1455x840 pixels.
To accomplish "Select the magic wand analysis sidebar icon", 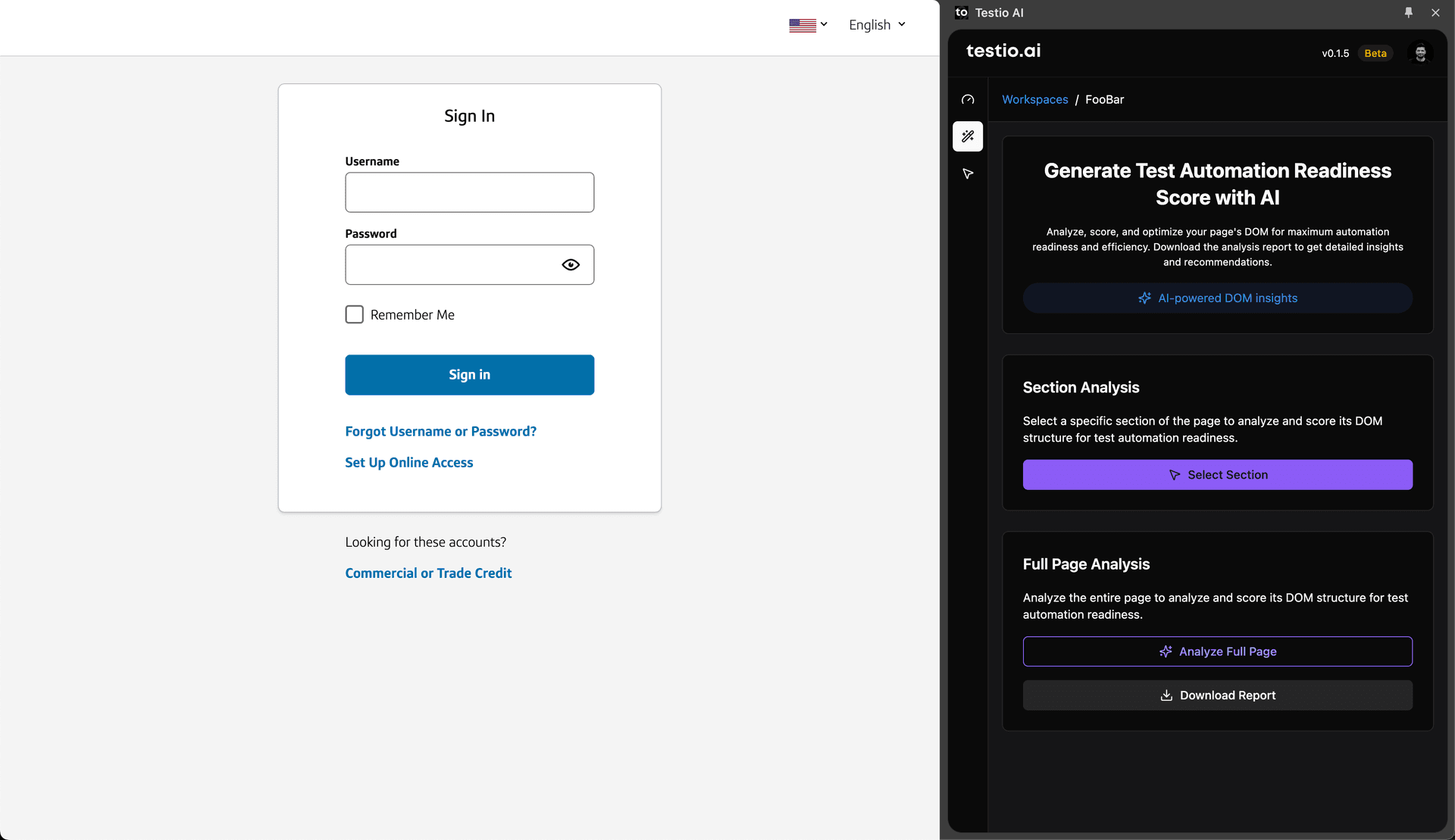I will 968,136.
